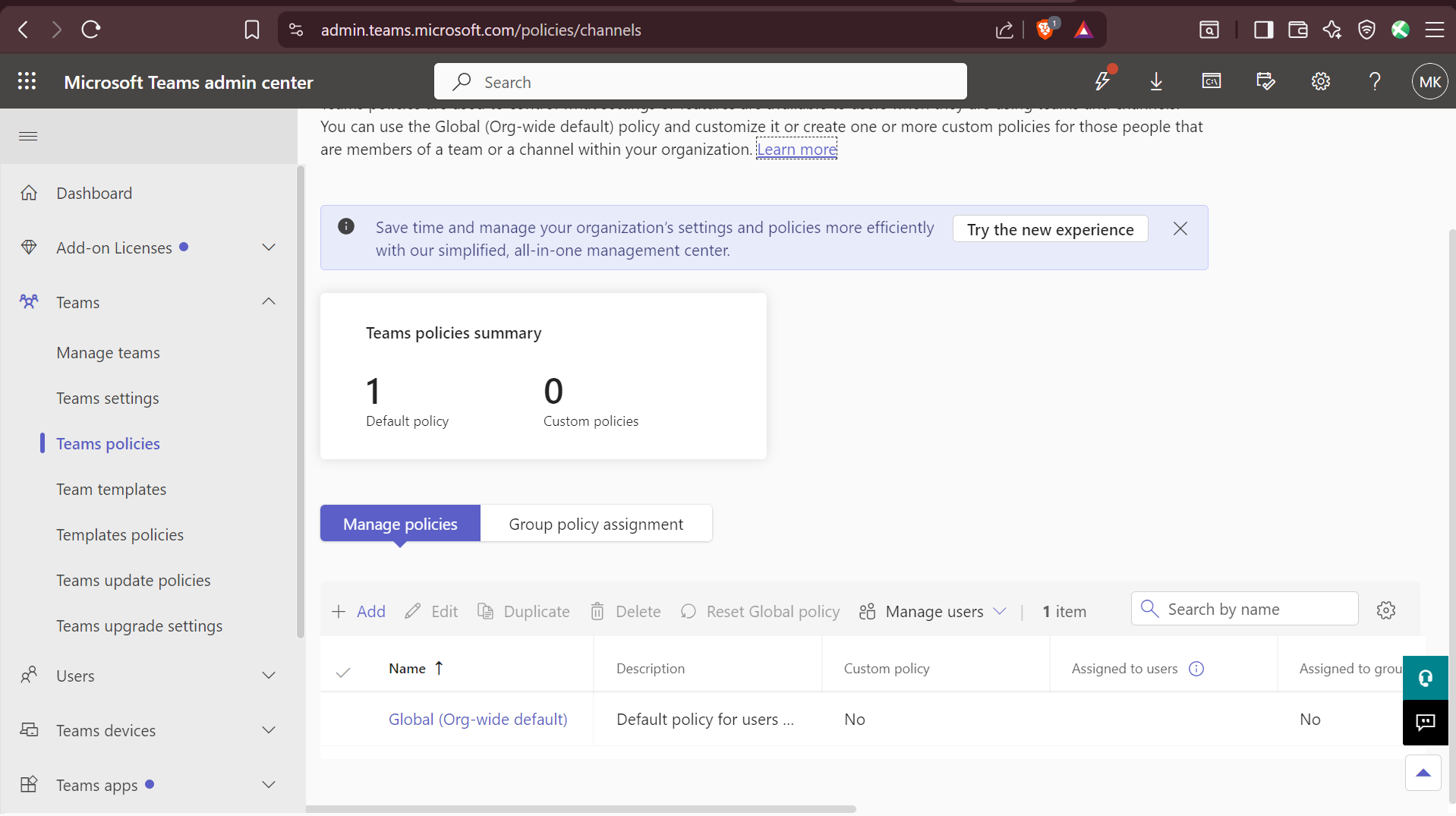Dismiss the new experience banner

point(1180,228)
